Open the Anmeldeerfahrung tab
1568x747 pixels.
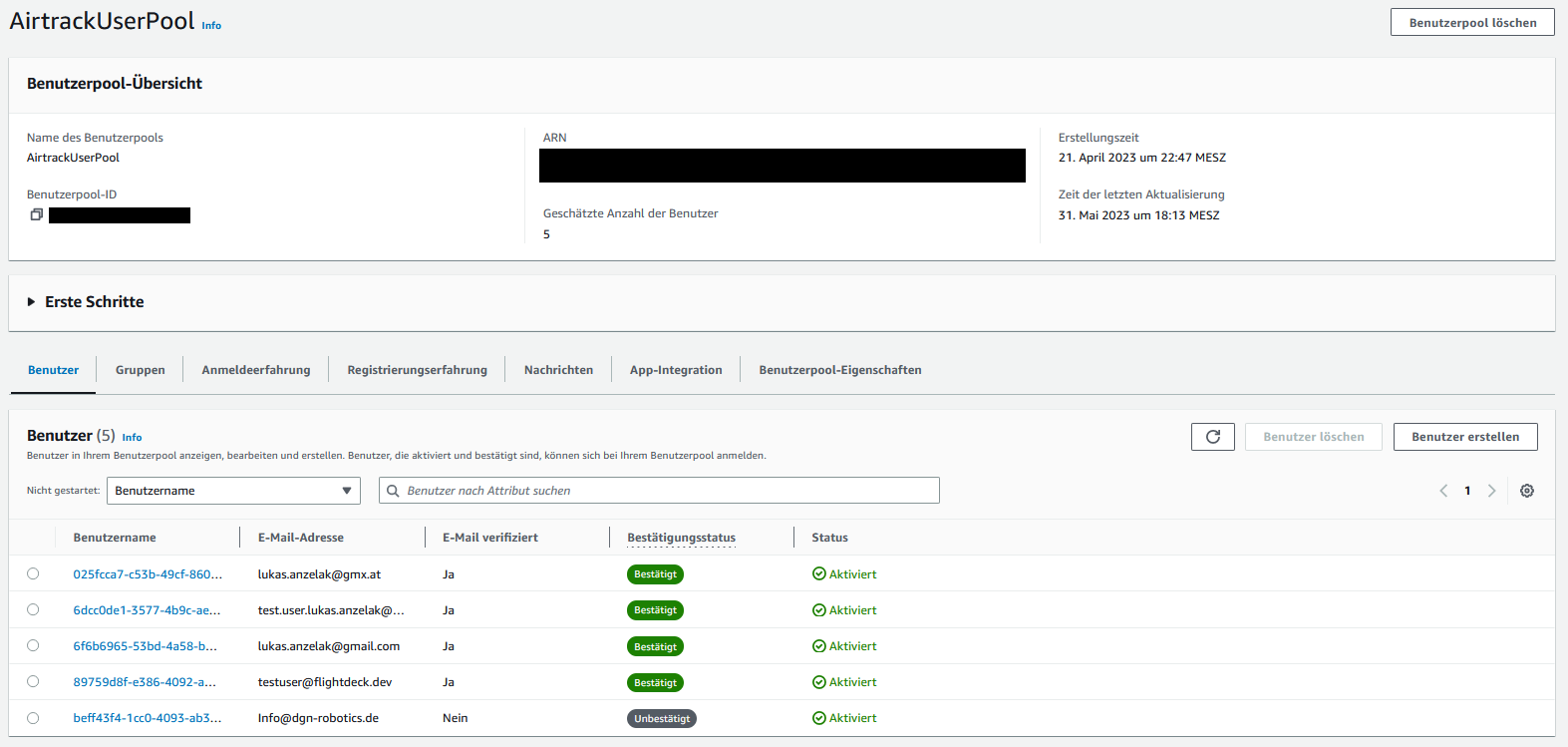coord(256,370)
